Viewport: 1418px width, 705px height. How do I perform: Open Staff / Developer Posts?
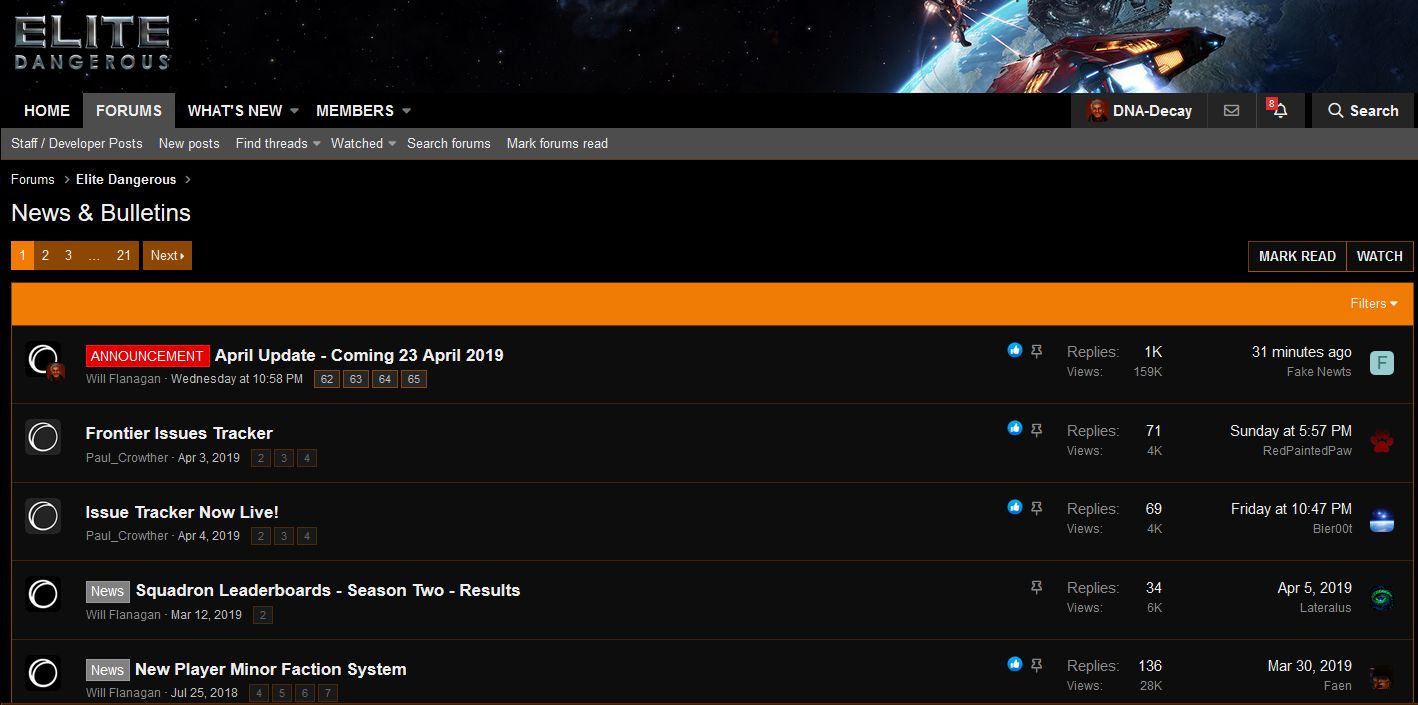[x=77, y=143]
